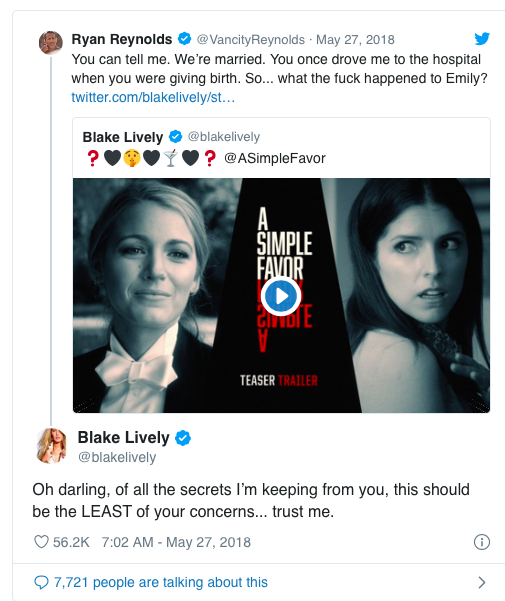Expand conversation with the right chevron
Image resolution: width=505 pixels, height=601 pixels.
482,583
